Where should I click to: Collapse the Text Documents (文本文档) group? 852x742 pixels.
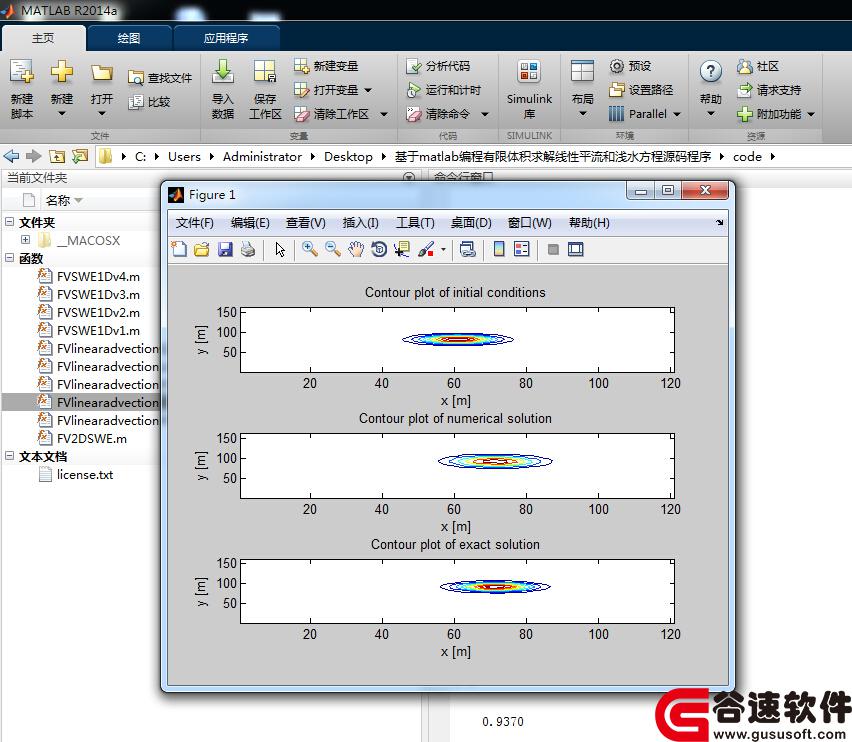9,456
